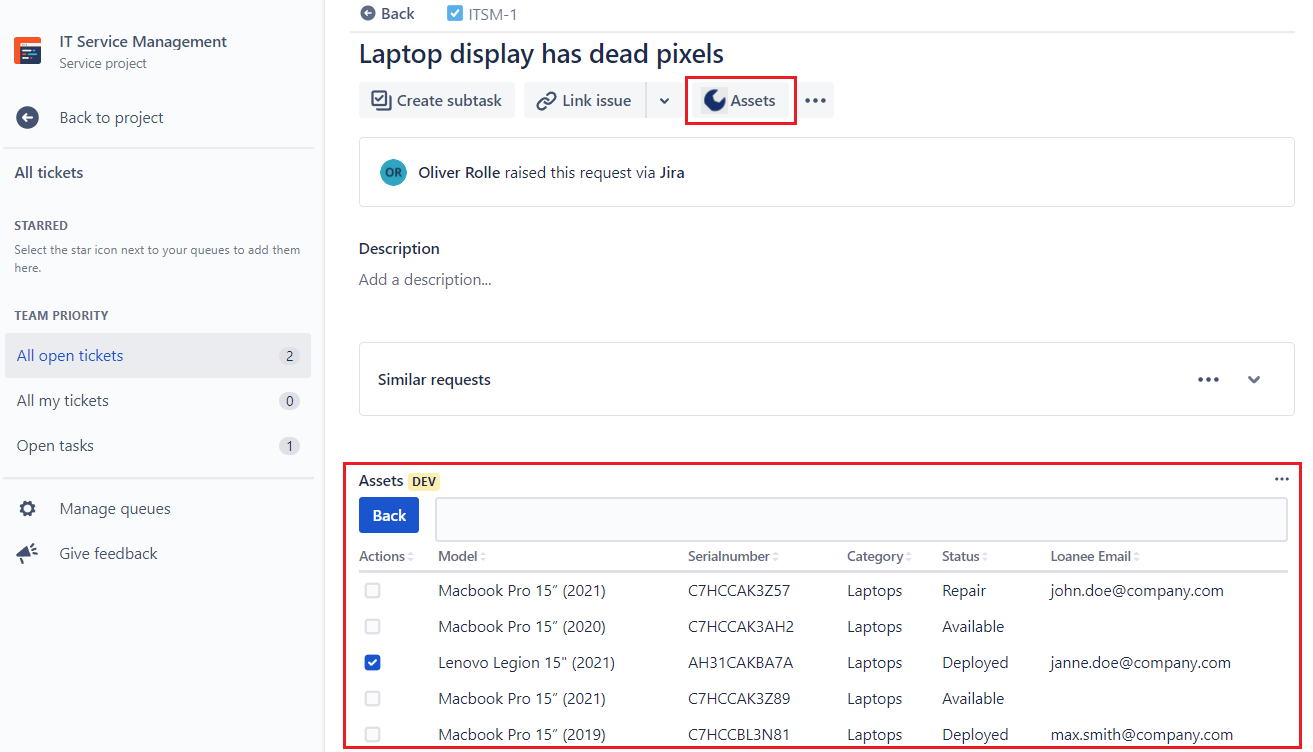Click Macbook Pro 15" (2020) model cell
This screenshot has height=752, width=1313.
(x=522, y=627)
